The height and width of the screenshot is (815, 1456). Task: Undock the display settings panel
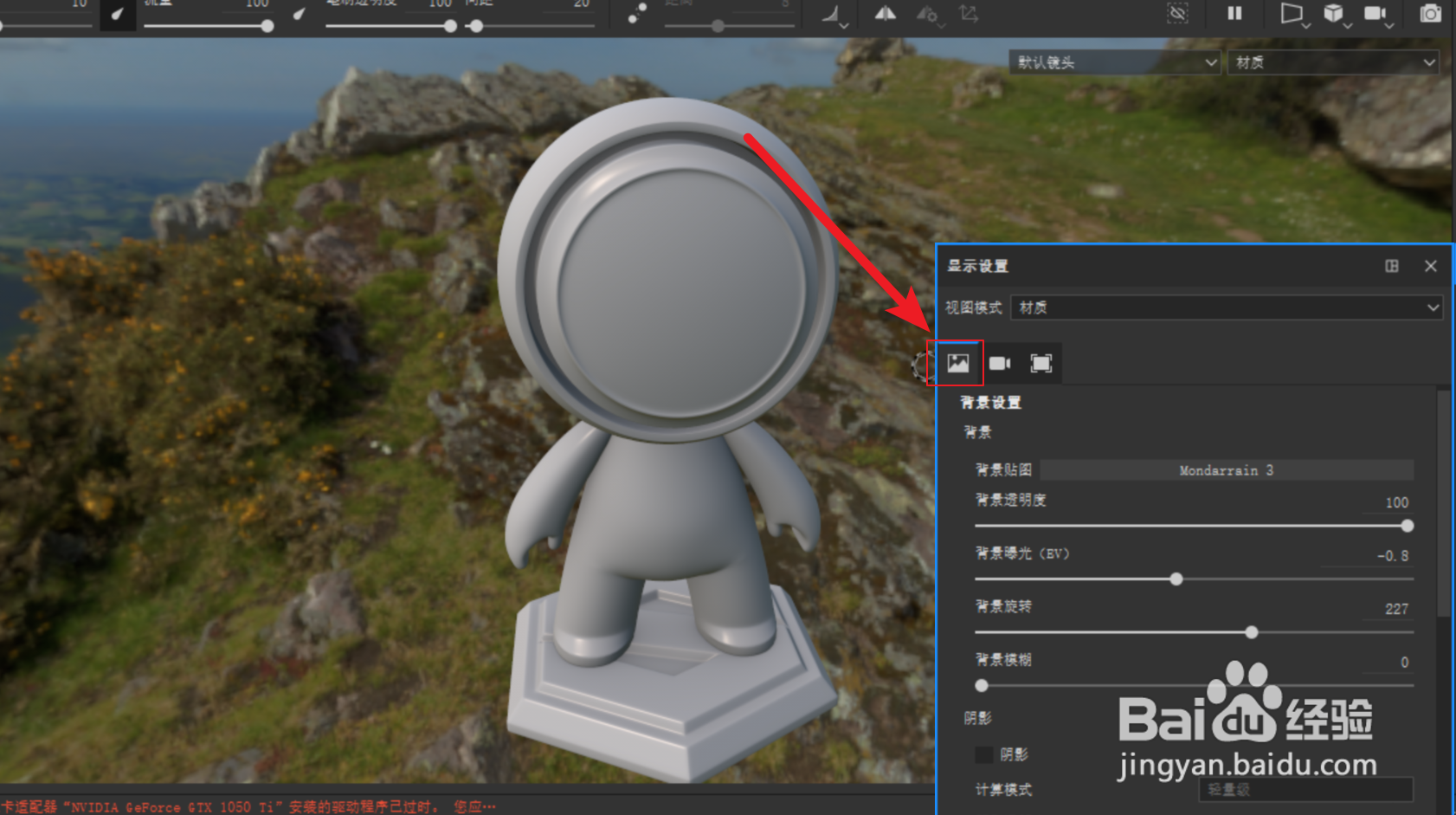[1392, 266]
